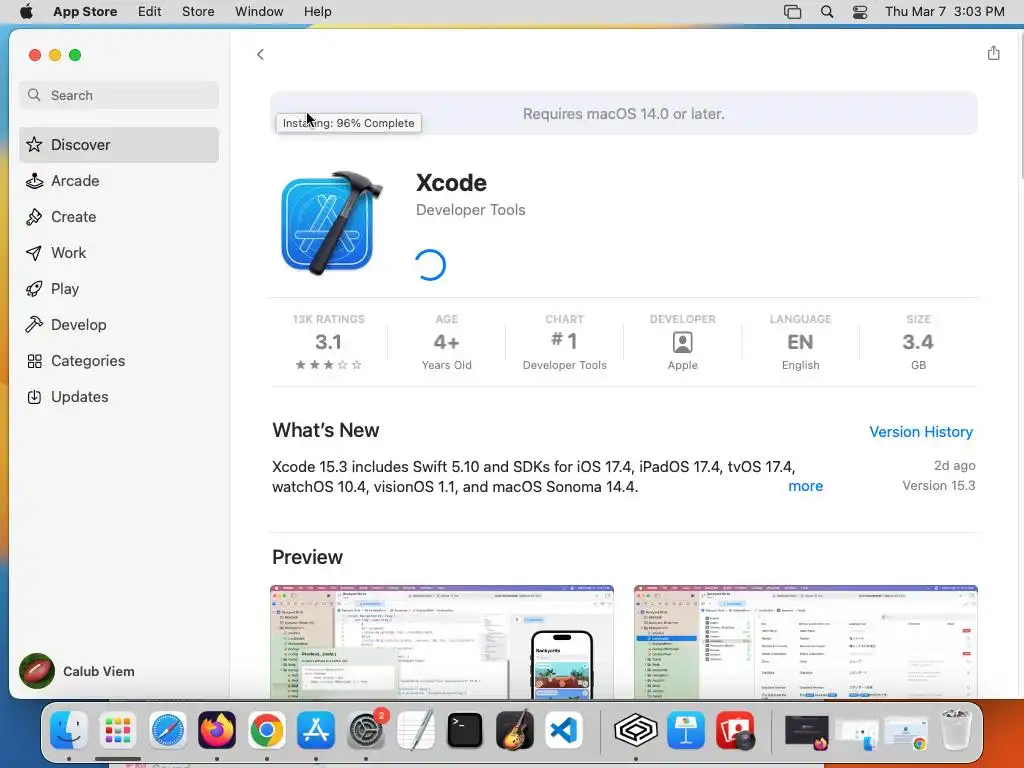Restore minimized Finder window in Dock
The image size is (1024, 768).
pyautogui.click(x=857, y=733)
